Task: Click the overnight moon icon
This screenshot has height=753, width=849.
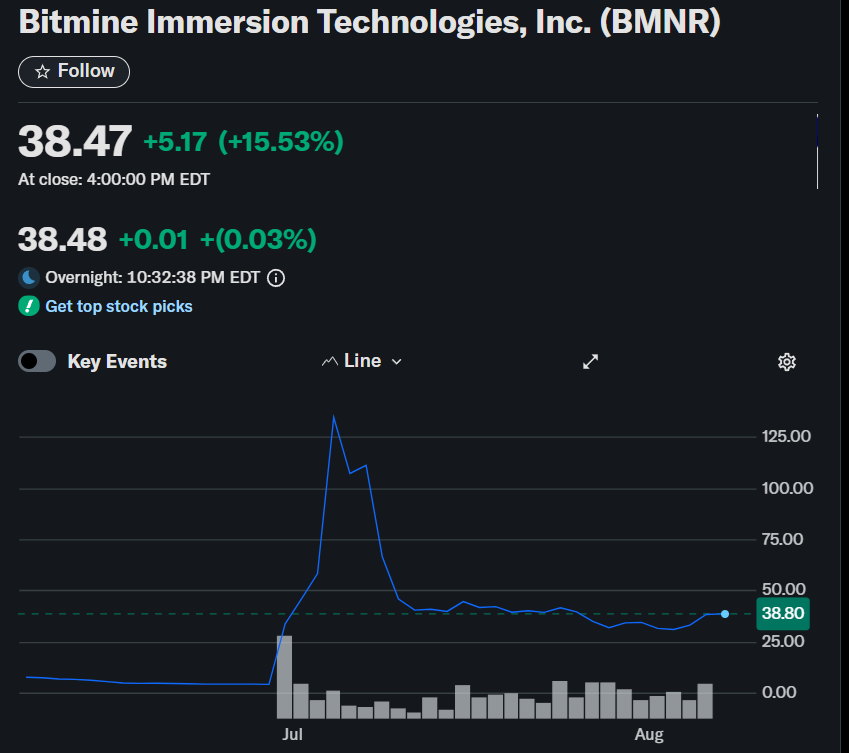Action: [x=29, y=278]
